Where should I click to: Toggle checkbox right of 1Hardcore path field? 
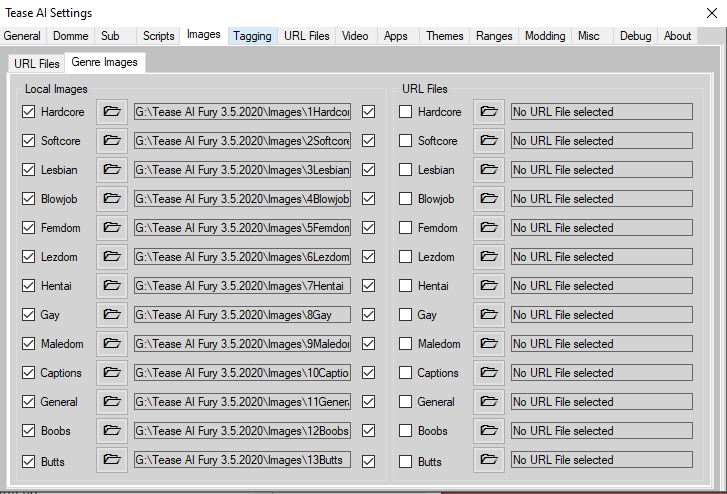point(369,112)
